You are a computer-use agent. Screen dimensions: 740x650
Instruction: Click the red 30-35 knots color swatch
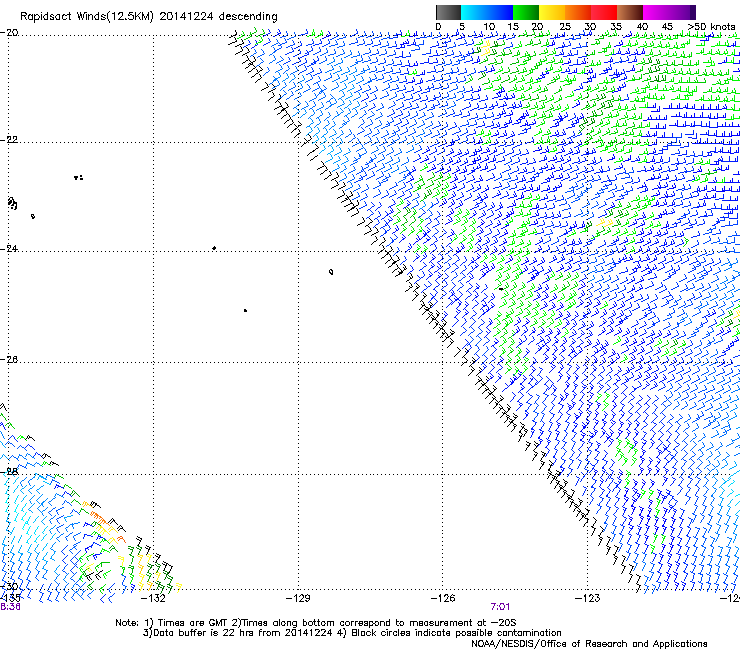point(604,12)
